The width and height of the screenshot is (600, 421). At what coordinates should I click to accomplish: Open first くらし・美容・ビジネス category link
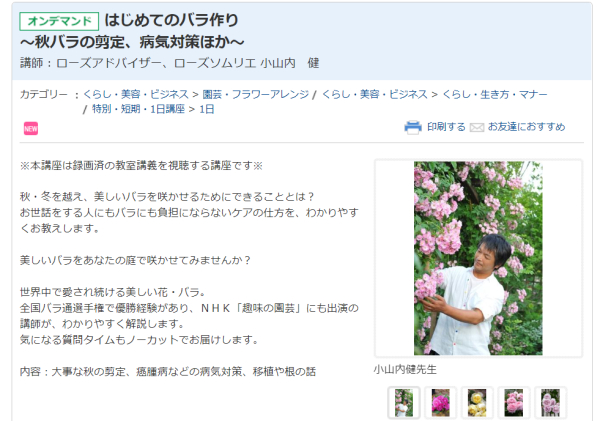coord(136,94)
